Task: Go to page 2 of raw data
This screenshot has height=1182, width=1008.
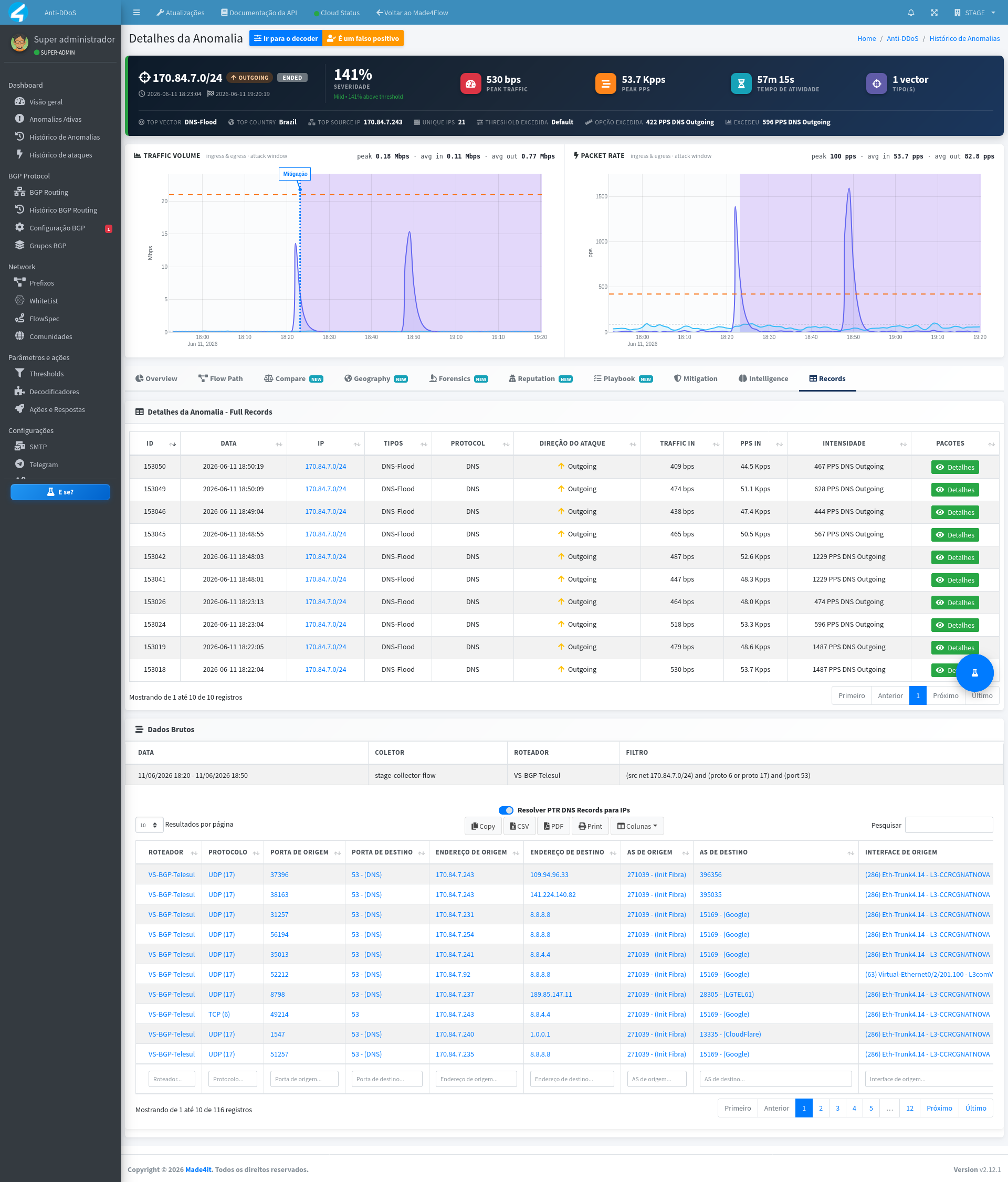Action: click(x=821, y=1109)
